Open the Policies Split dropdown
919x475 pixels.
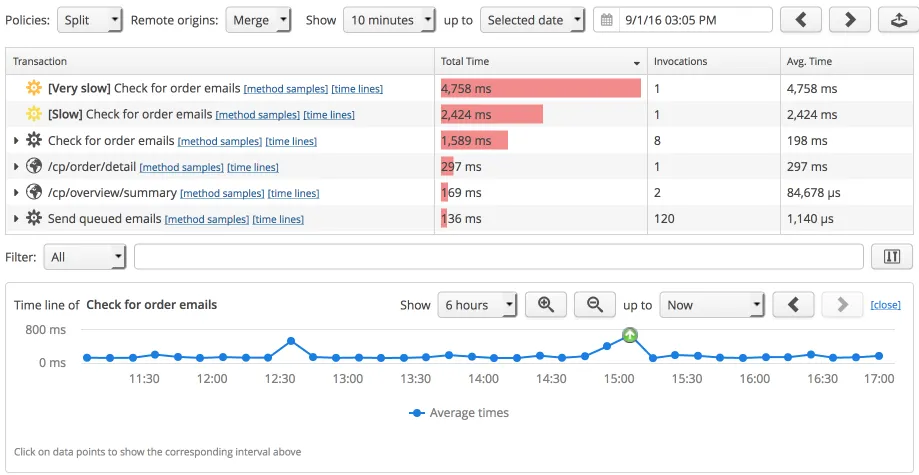pyautogui.click(x=90, y=20)
